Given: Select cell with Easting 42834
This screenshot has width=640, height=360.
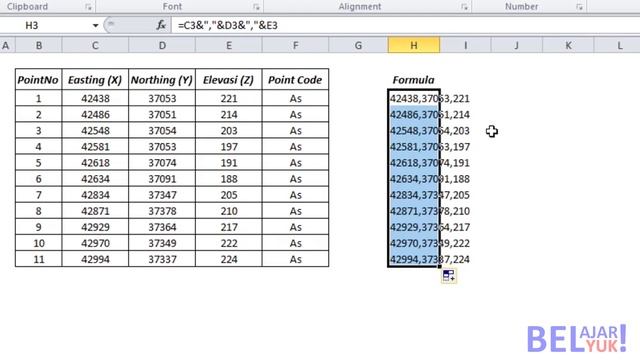Looking at the screenshot, I should point(95,195).
